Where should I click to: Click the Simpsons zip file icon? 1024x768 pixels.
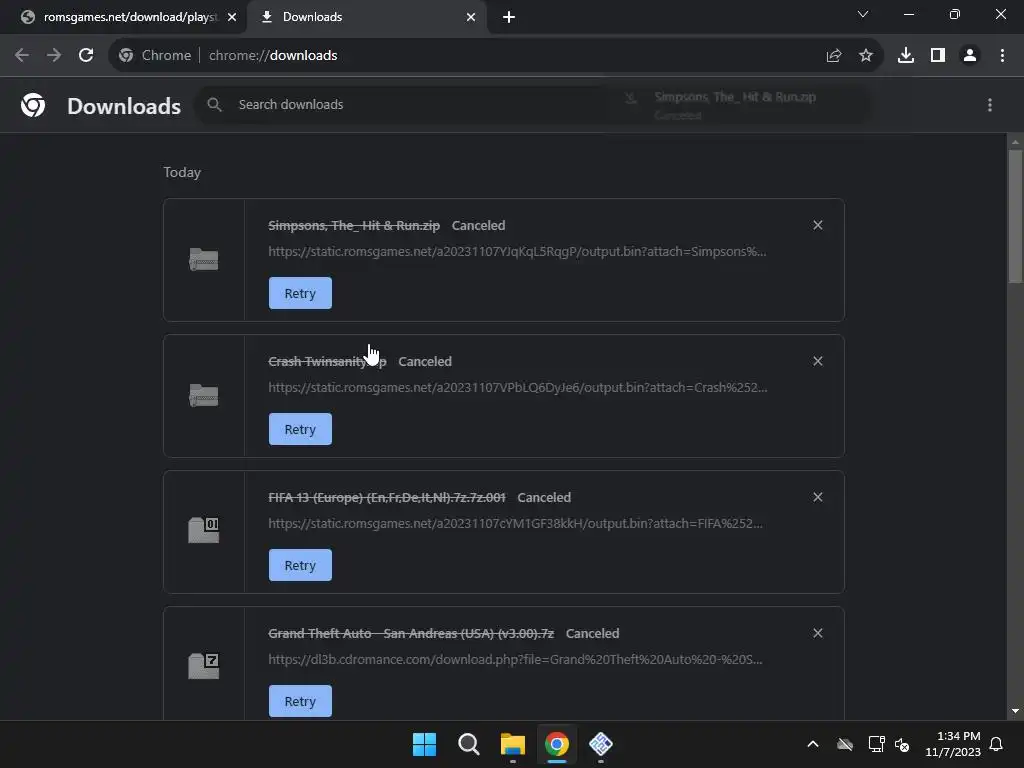pyautogui.click(x=204, y=259)
